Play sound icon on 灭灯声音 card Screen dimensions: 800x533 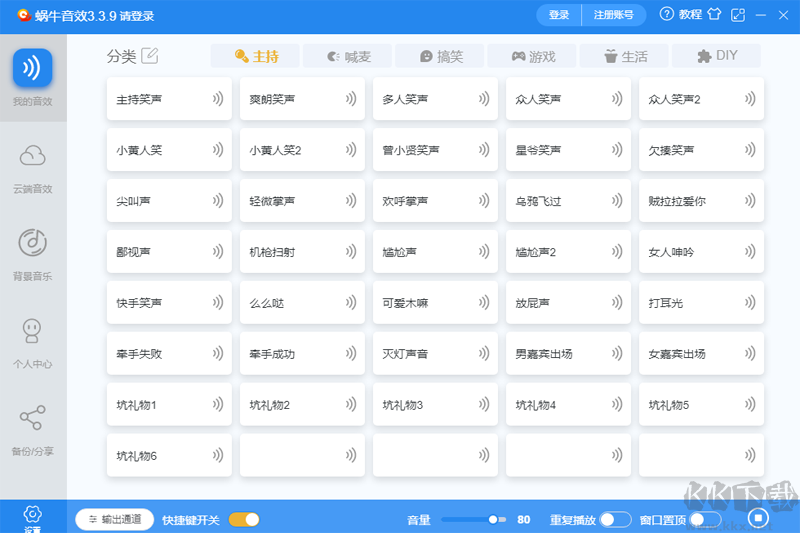coord(484,353)
